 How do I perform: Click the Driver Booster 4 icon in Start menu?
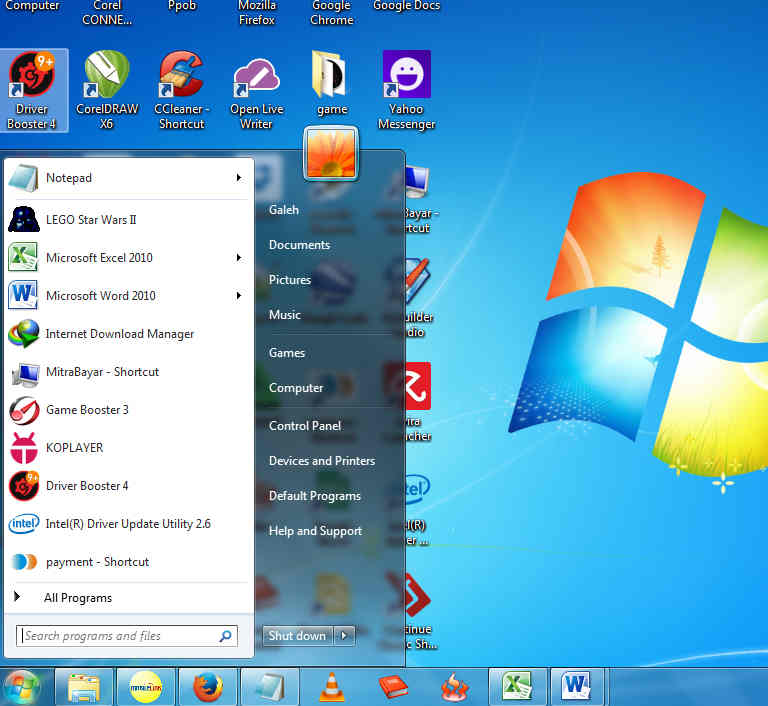[24, 486]
